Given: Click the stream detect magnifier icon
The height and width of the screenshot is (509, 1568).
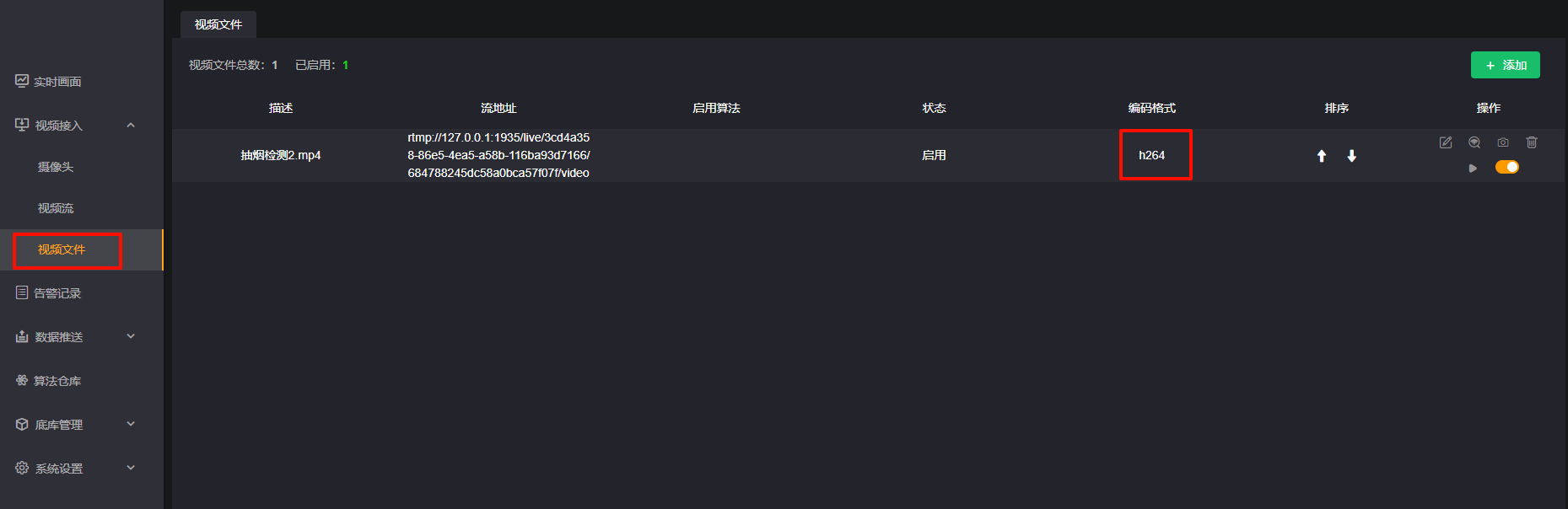Looking at the screenshot, I should [x=1474, y=142].
